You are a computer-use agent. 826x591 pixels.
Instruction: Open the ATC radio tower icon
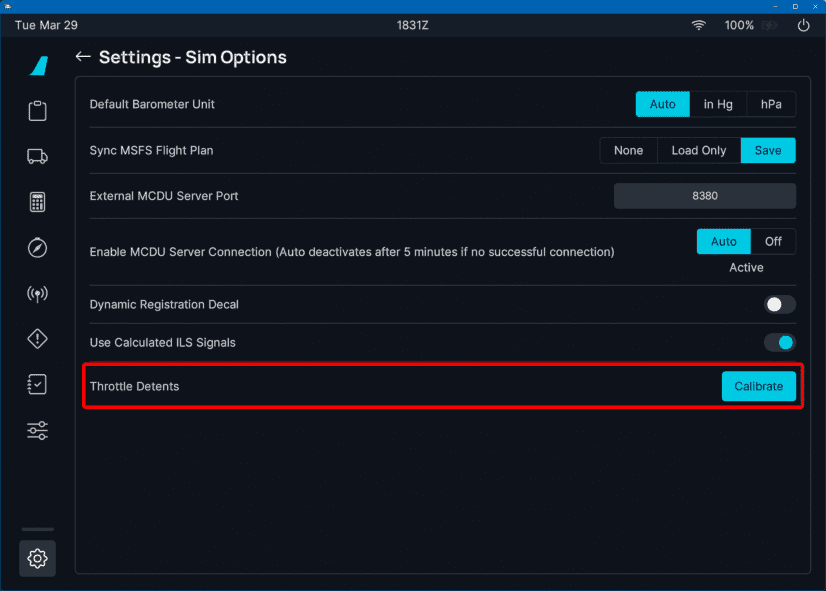coord(37,294)
